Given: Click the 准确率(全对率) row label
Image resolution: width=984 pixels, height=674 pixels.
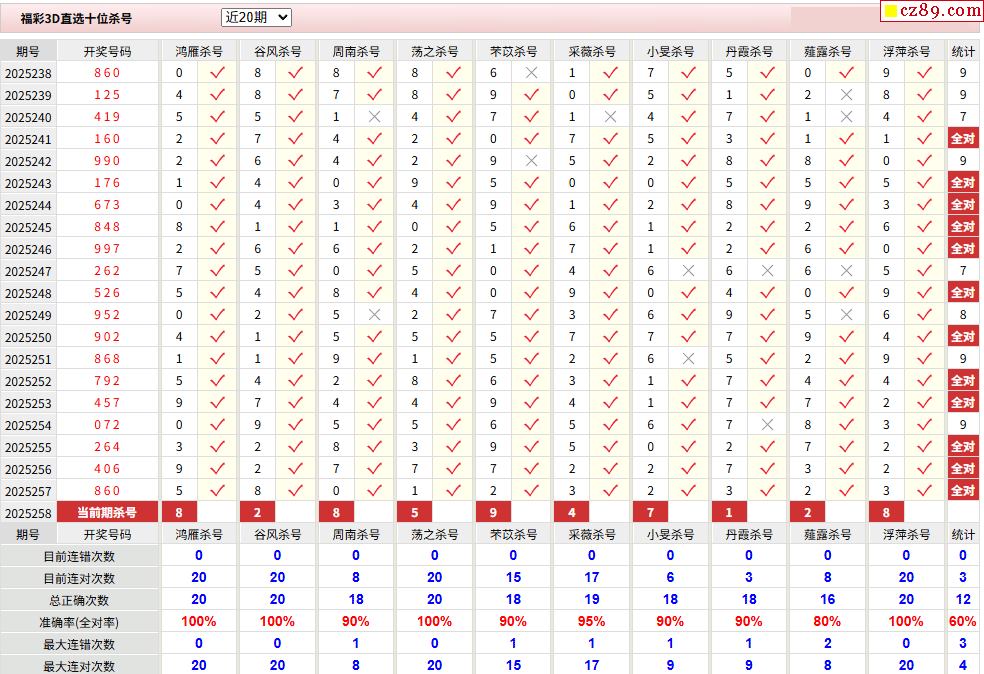Looking at the screenshot, I should [x=79, y=622].
